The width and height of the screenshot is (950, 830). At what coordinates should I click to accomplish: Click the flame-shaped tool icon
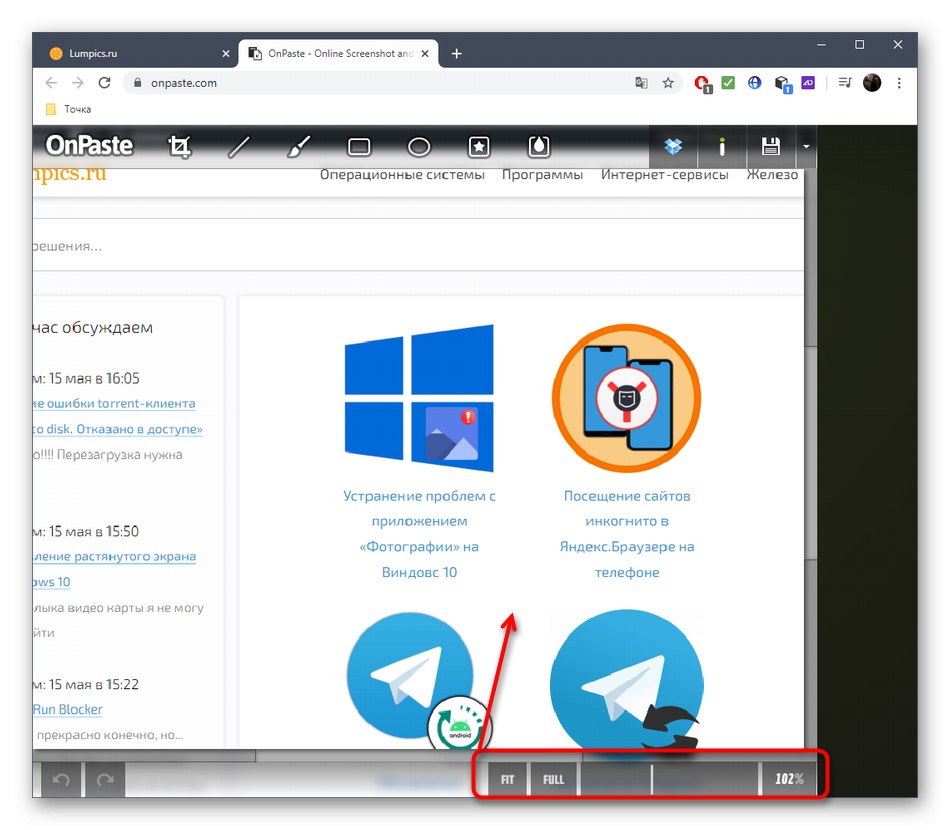pos(538,146)
